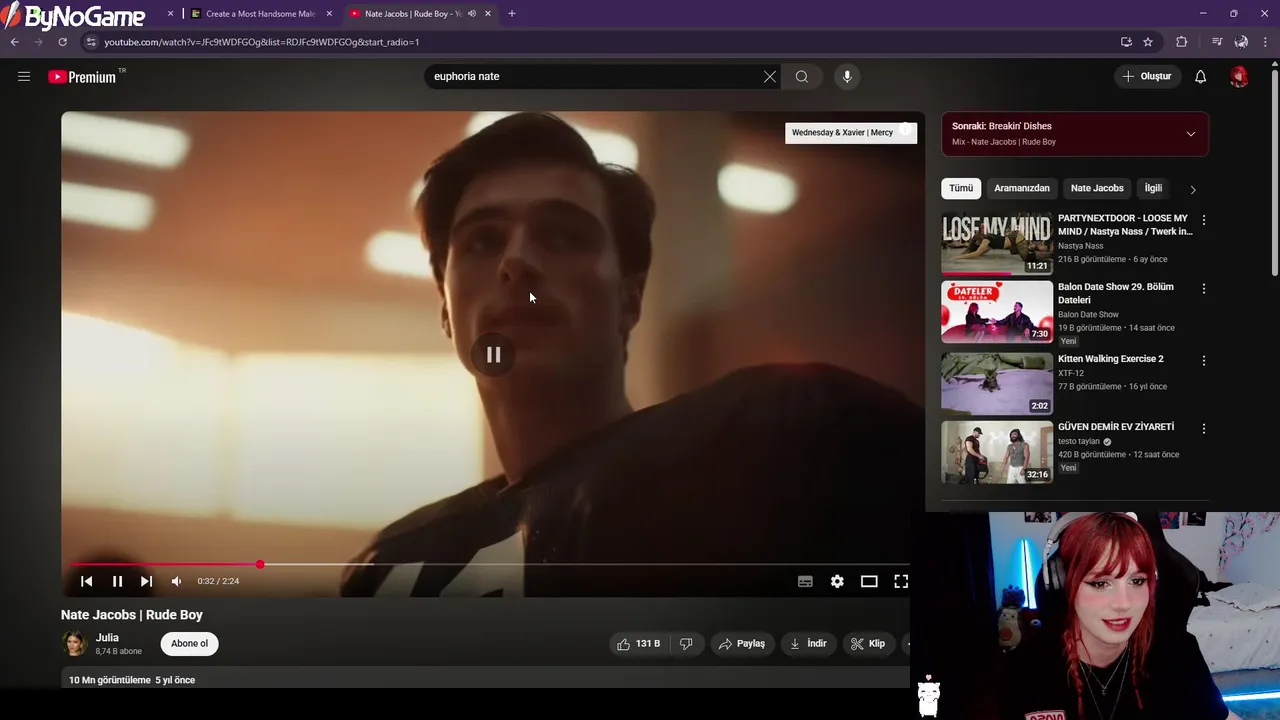This screenshot has width=1280, height=720.
Task: Open options for Kitten Walking Exercise video
Action: pos(1203,360)
